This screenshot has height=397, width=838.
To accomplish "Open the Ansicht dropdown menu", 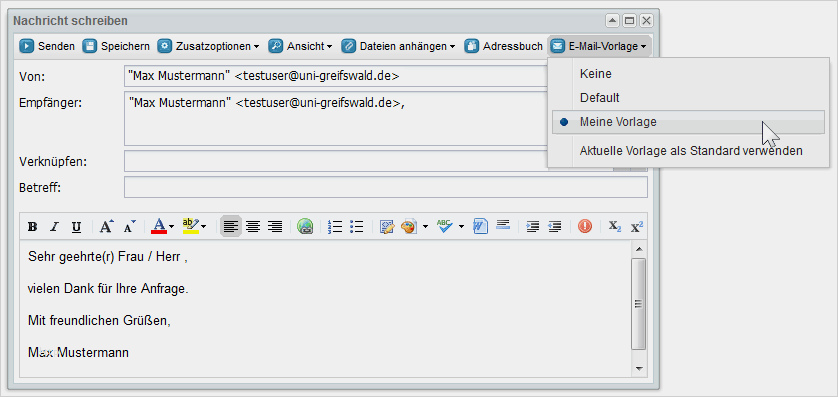I will (x=329, y=47).
